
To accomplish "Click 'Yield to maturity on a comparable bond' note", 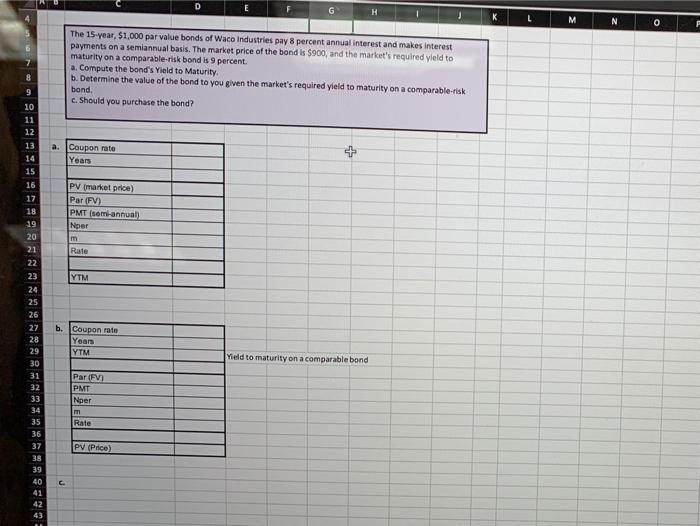I will 297,358.
